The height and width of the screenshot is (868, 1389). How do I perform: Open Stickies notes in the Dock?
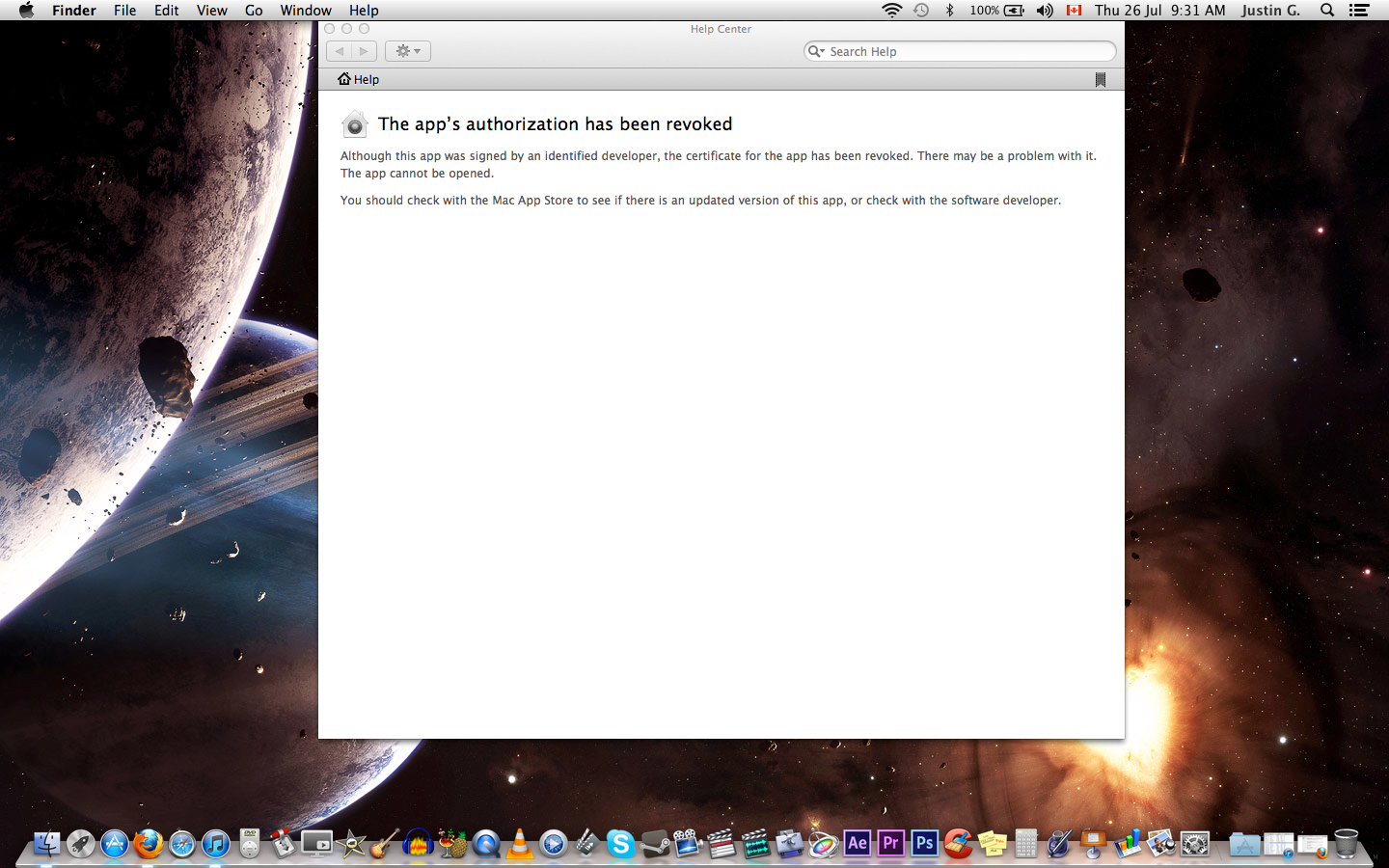(992, 843)
